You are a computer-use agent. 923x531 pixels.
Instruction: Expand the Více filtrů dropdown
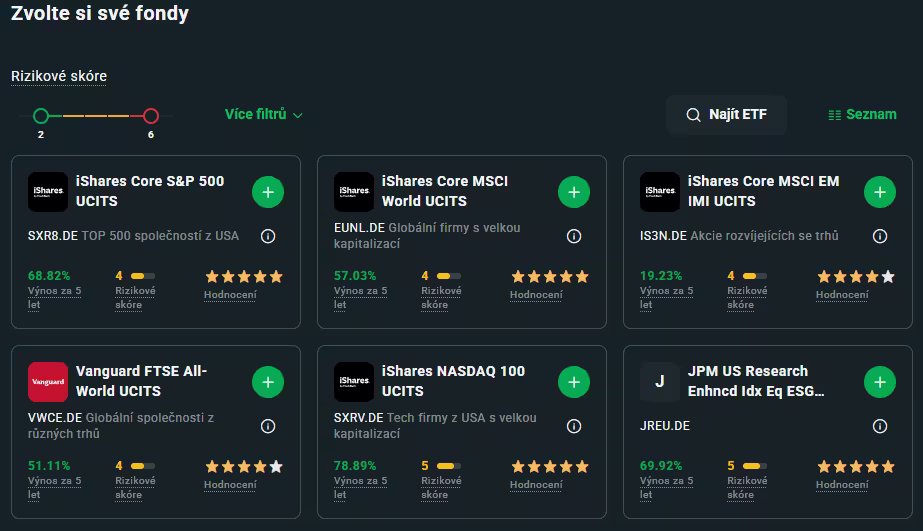click(264, 114)
